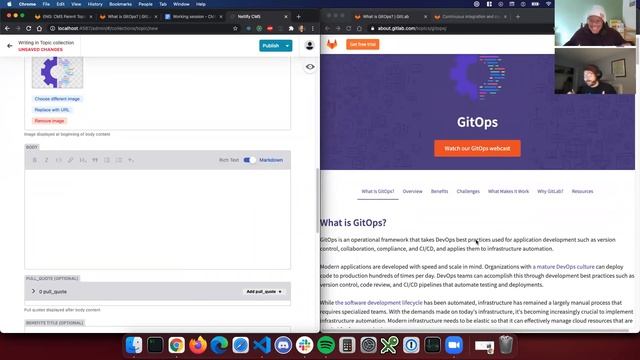This screenshot has width=640, height=360.
Task: Click the Get free trial button
Action: click(362, 44)
